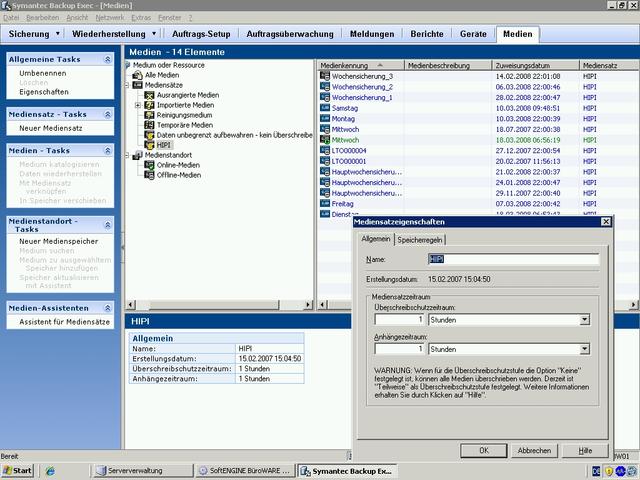The image size is (640, 480).
Task: Expand the Importierte Medien tree node
Action: tap(138, 105)
